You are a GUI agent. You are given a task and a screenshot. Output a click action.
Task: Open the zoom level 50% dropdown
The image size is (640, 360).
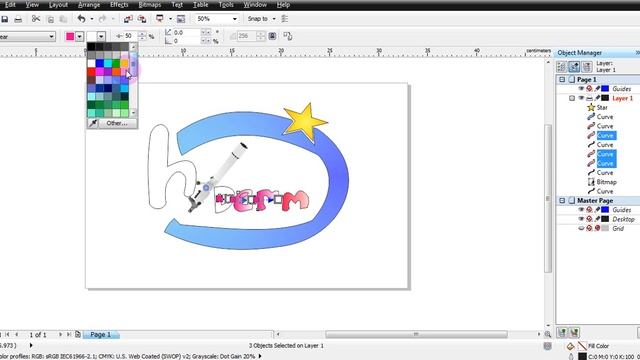(235, 19)
